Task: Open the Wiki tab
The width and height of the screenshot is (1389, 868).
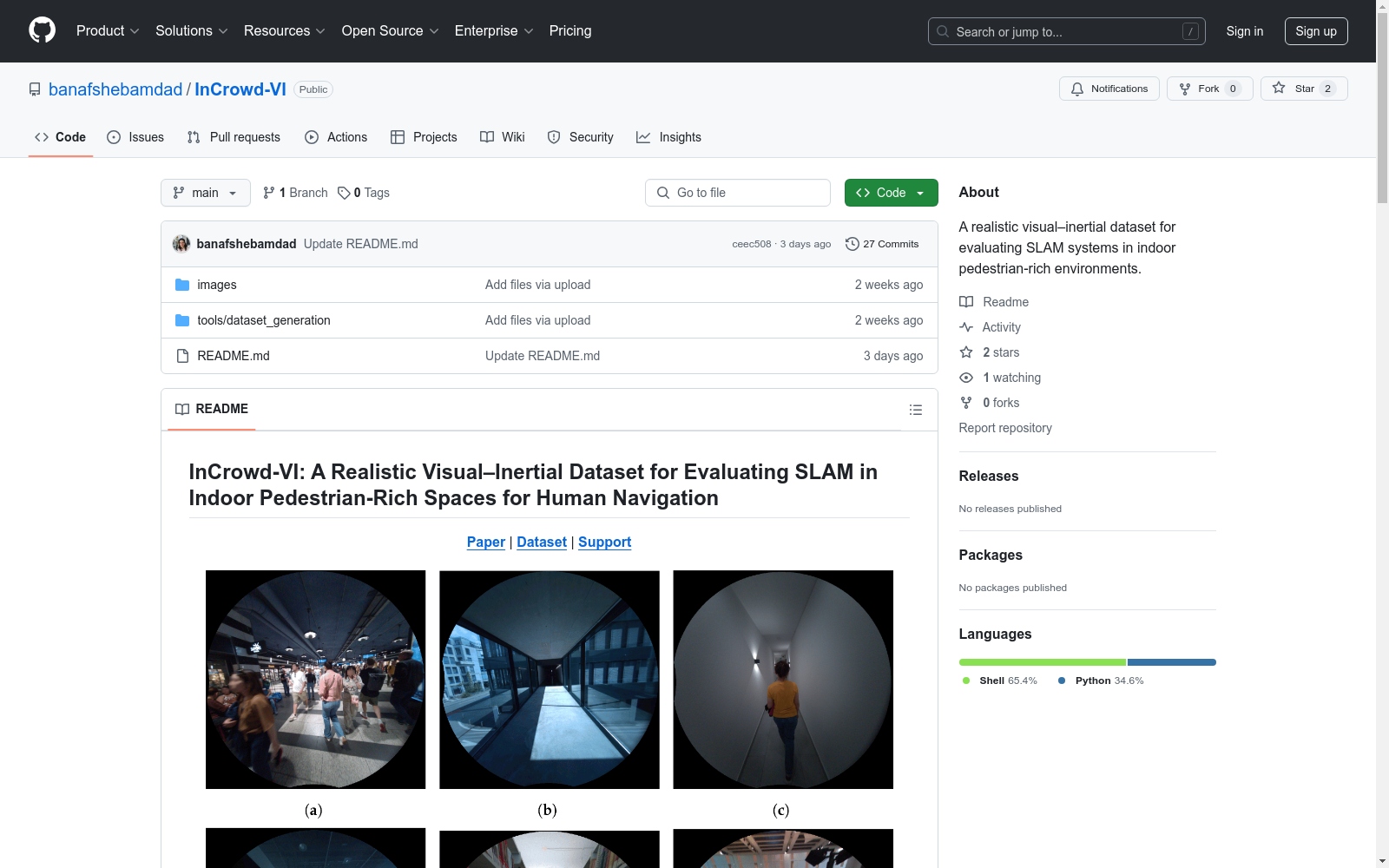Action: tap(503, 137)
